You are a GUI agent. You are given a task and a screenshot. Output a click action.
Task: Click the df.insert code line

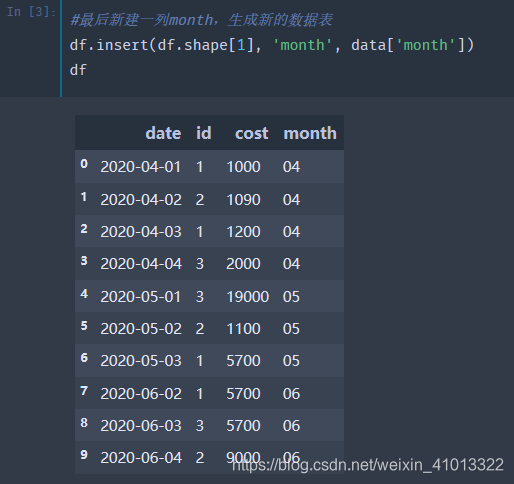272,45
